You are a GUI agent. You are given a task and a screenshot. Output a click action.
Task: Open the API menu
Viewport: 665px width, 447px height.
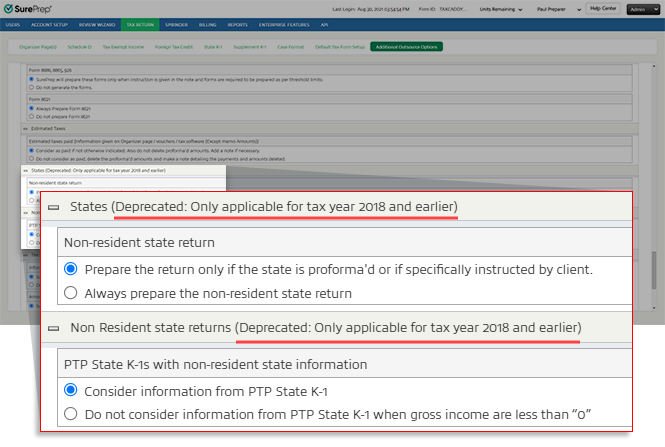[x=324, y=25]
